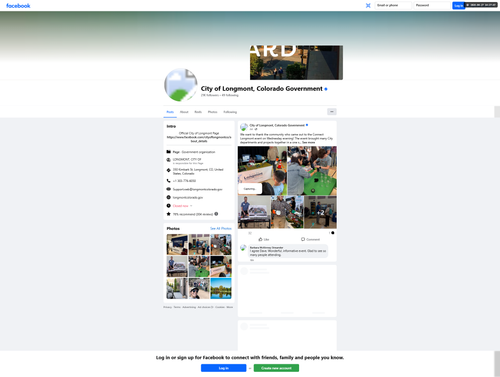Click the post author name City of Longmont
Image resolution: width=500 pixels, height=377 pixels.
click(277, 125)
